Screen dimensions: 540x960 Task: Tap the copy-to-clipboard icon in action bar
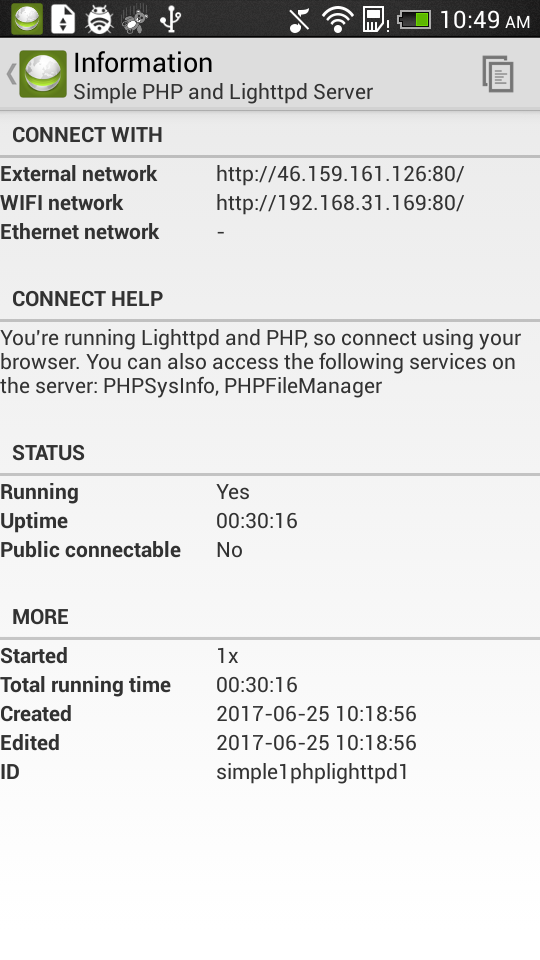point(497,74)
